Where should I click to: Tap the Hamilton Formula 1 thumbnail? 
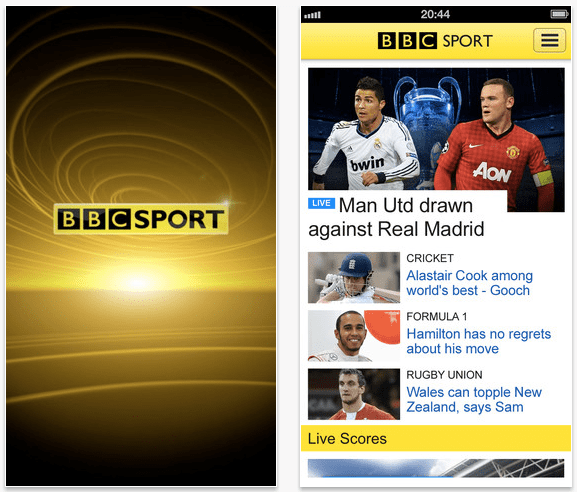(x=354, y=336)
